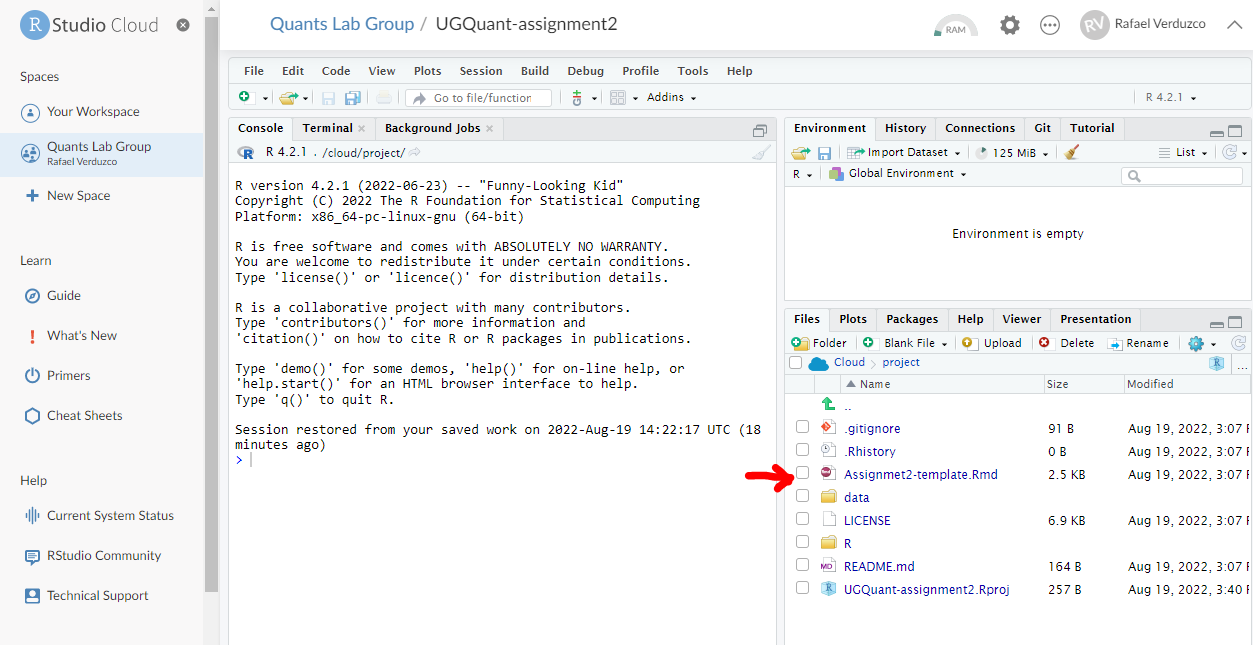Image resolution: width=1253 pixels, height=645 pixels.
Task: Click the Go to file/function field
Action: pos(480,98)
